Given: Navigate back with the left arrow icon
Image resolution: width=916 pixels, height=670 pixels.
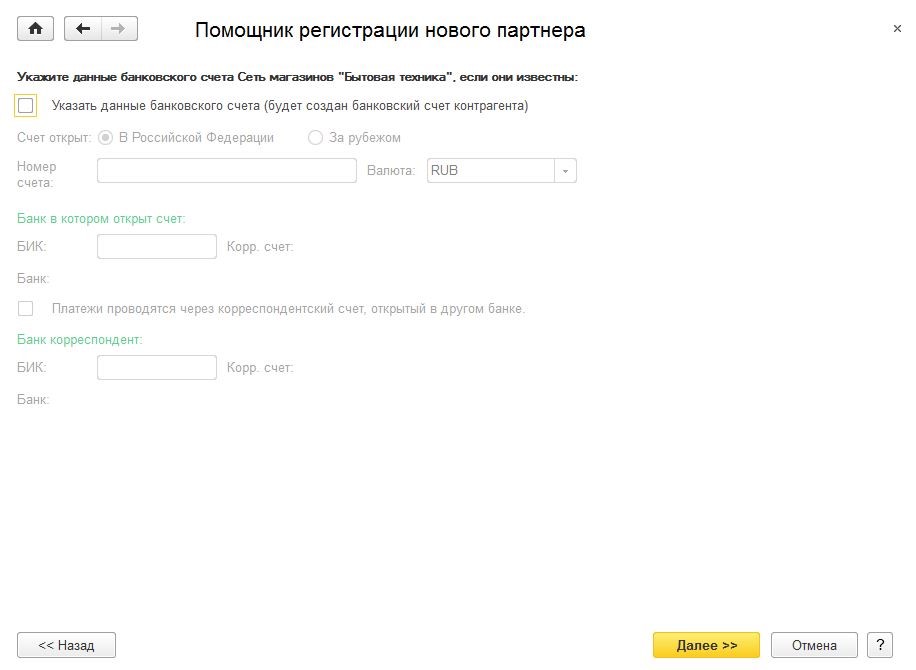Looking at the screenshot, I should [82, 29].
